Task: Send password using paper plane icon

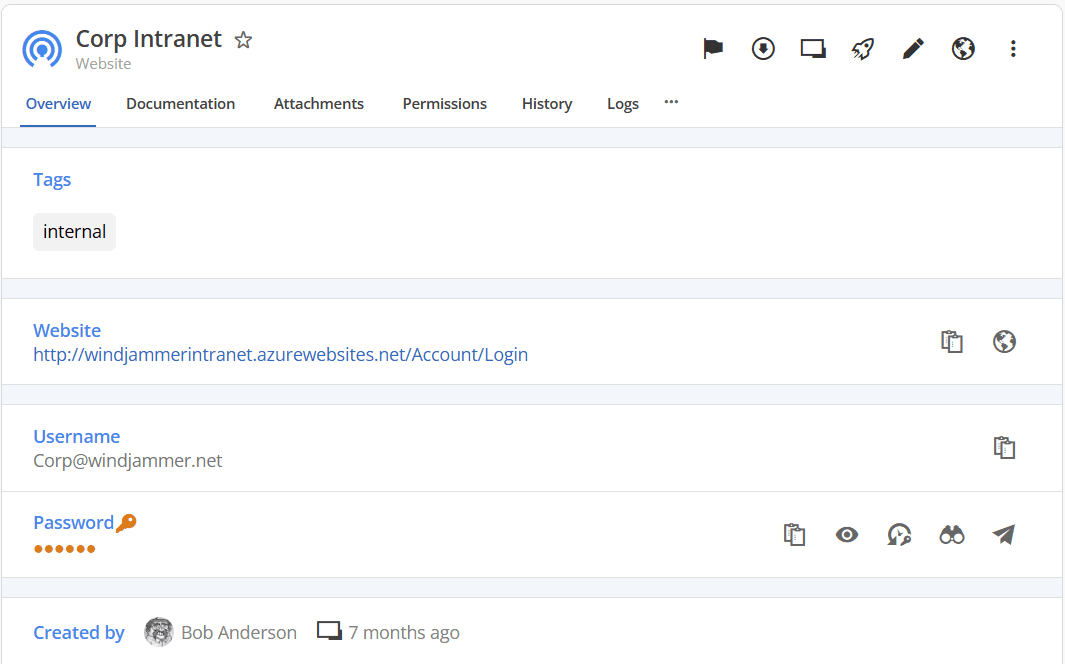Action: 1004,535
